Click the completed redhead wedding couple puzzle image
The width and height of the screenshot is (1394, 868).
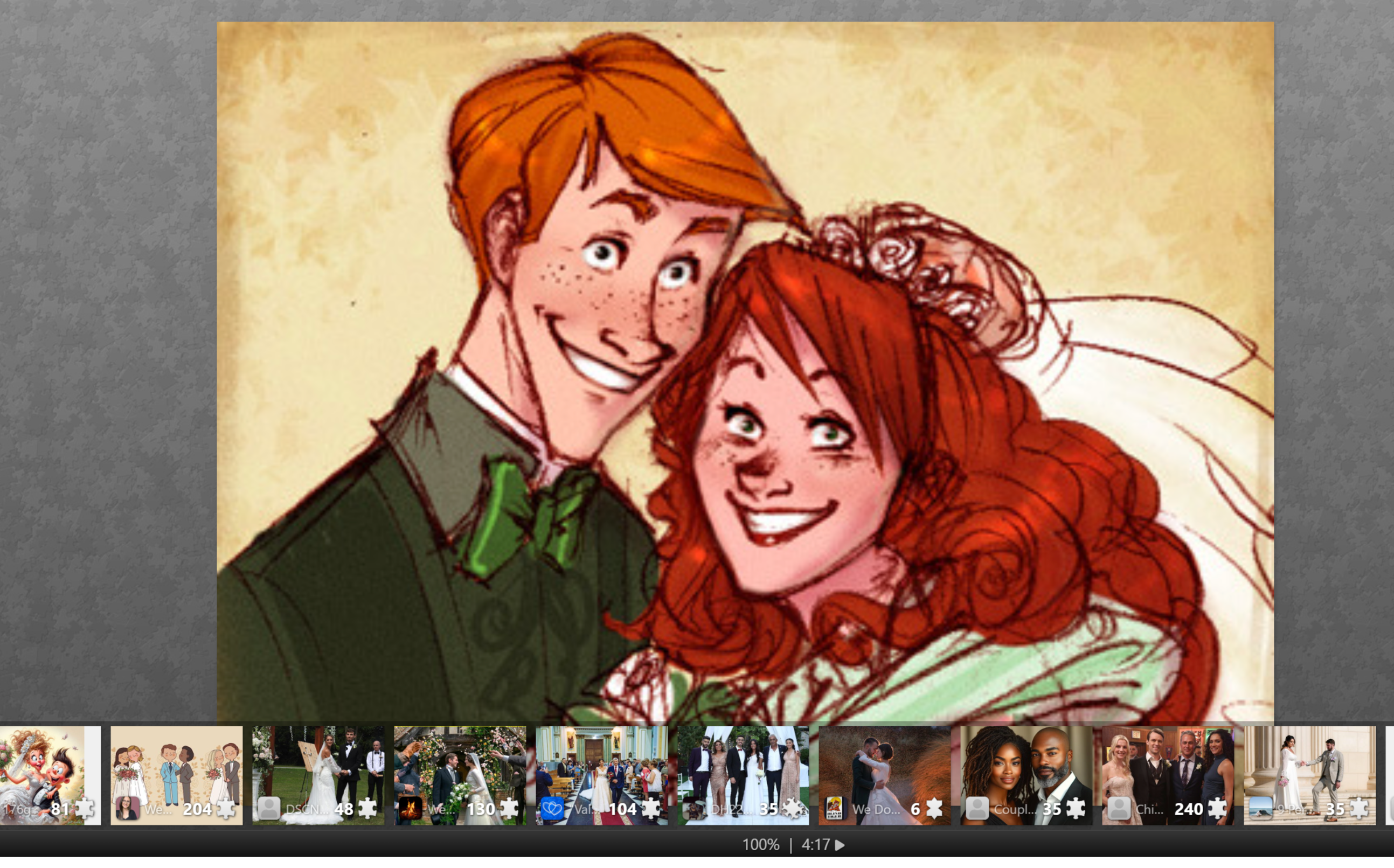pyautogui.click(x=745, y=367)
